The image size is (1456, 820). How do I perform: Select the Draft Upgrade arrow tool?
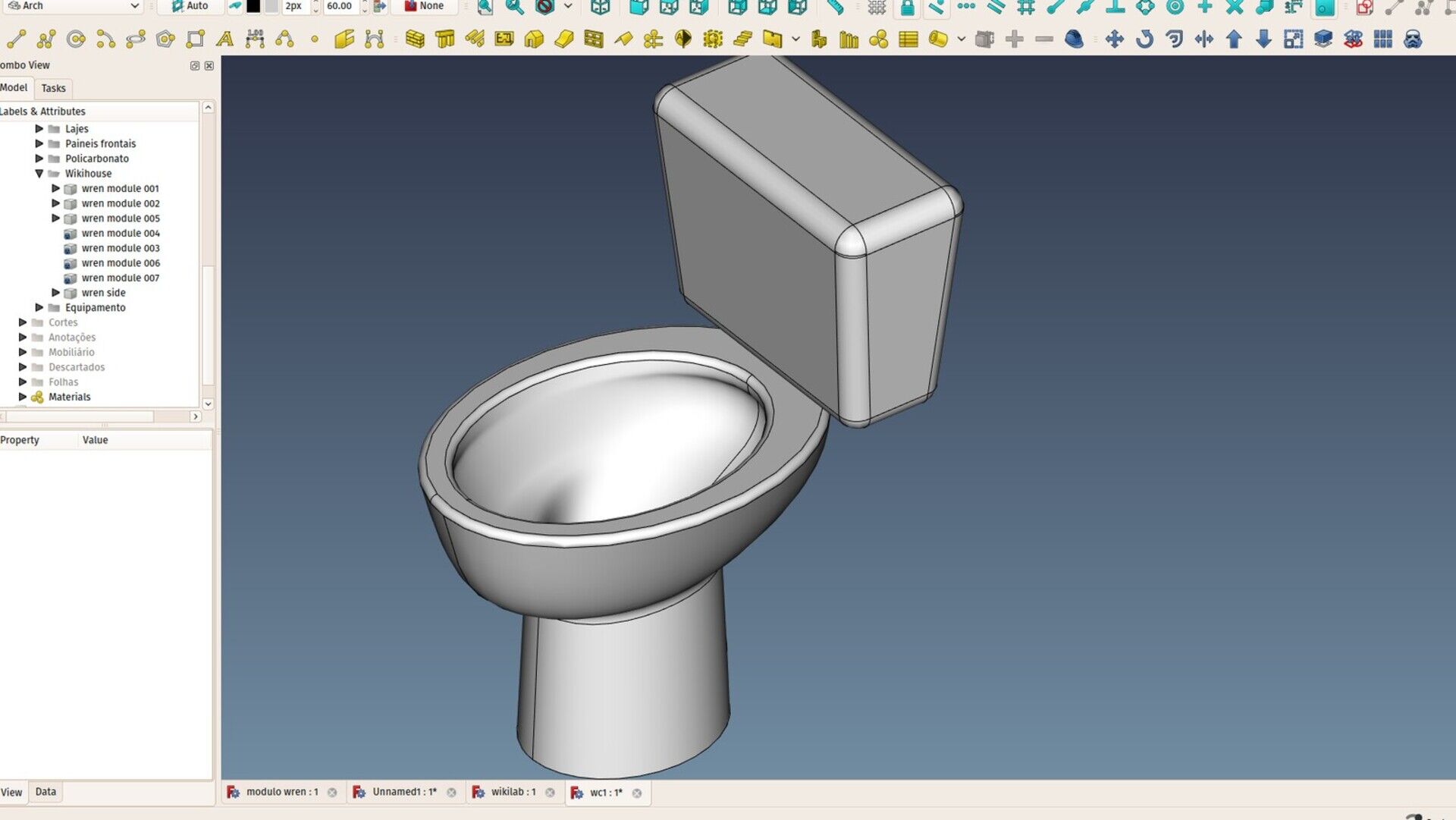pos(1234,39)
